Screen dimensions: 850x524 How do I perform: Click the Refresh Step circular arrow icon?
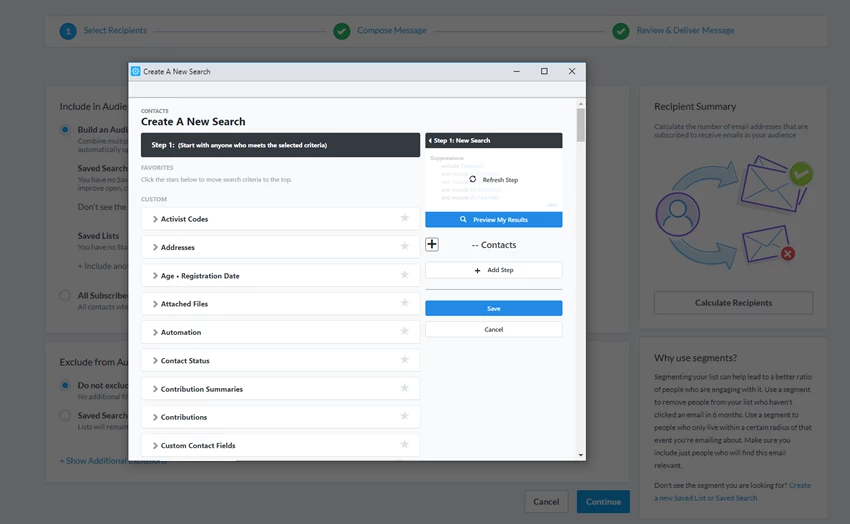(x=473, y=179)
